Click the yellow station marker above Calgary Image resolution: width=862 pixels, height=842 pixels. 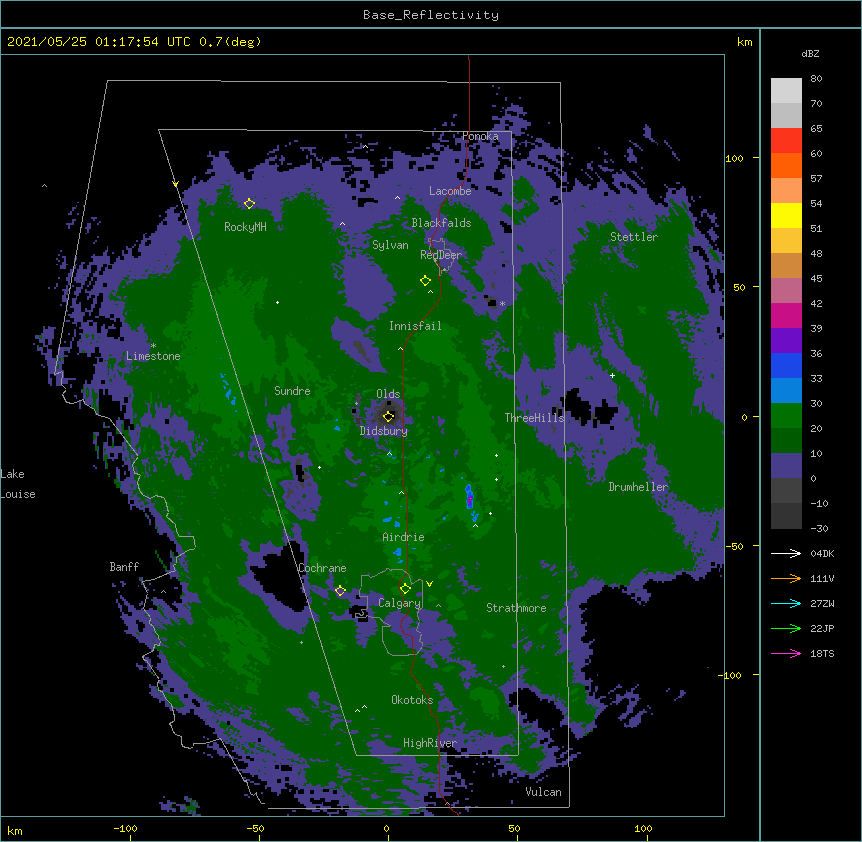(x=405, y=589)
